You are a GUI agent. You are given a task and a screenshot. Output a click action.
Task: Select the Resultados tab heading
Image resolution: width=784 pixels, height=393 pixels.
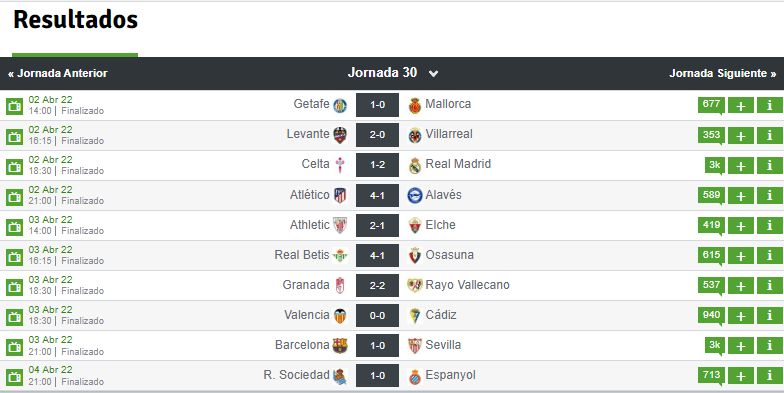point(76,20)
